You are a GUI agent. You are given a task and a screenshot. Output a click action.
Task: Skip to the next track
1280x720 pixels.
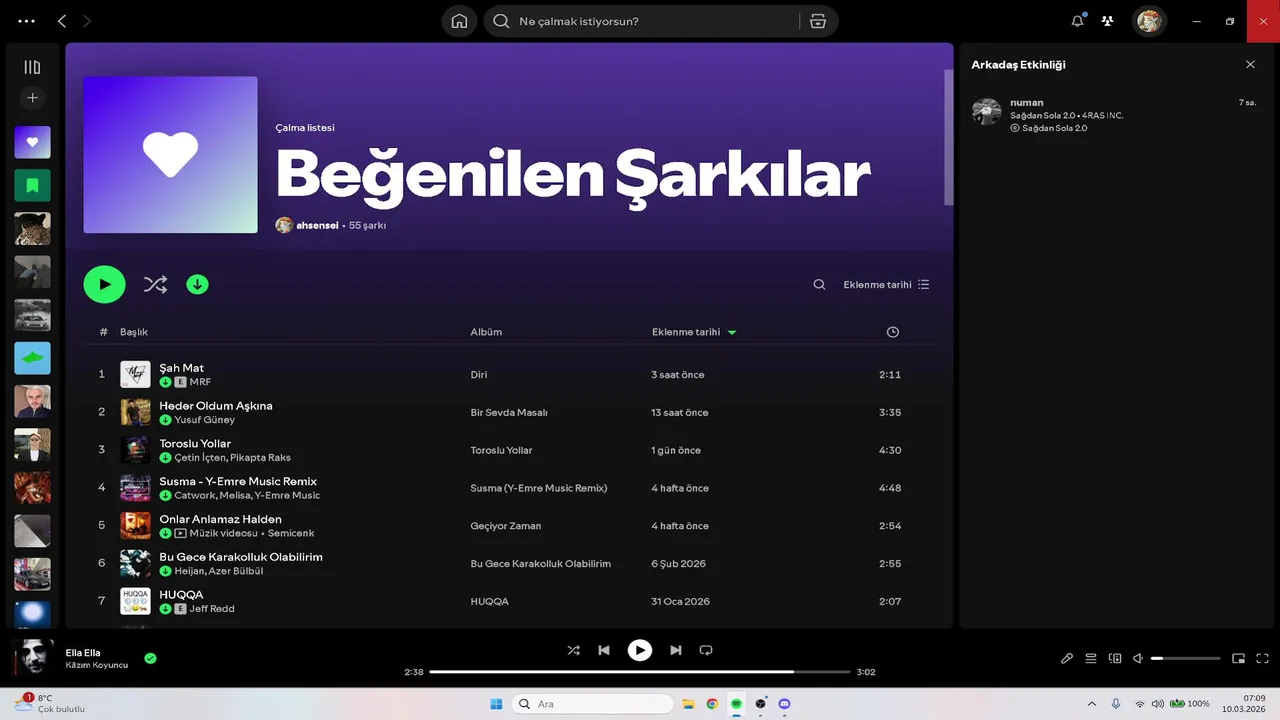tap(675, 650)
